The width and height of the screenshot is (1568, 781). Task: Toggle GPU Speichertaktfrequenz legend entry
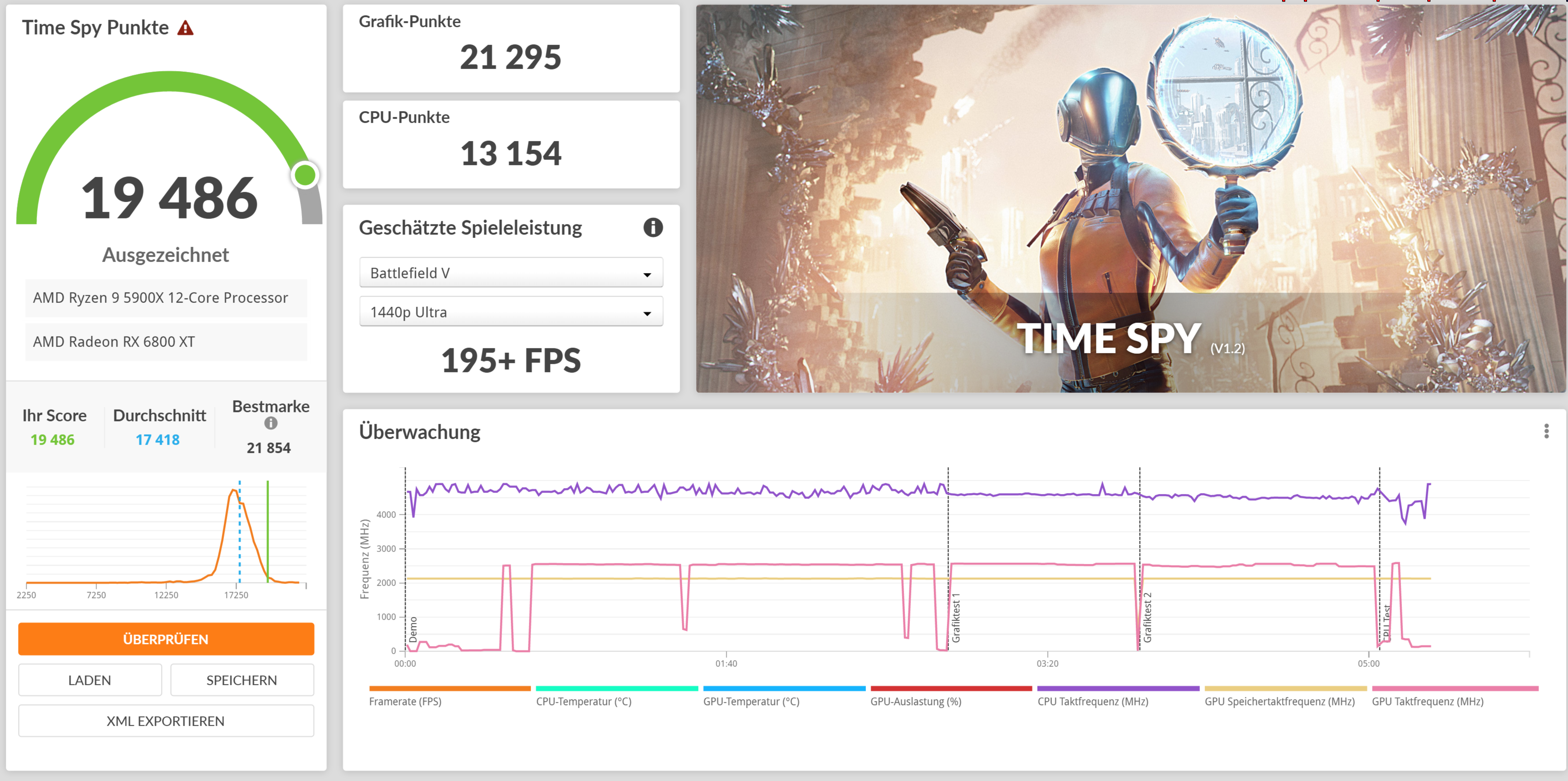coord(1279,701)
